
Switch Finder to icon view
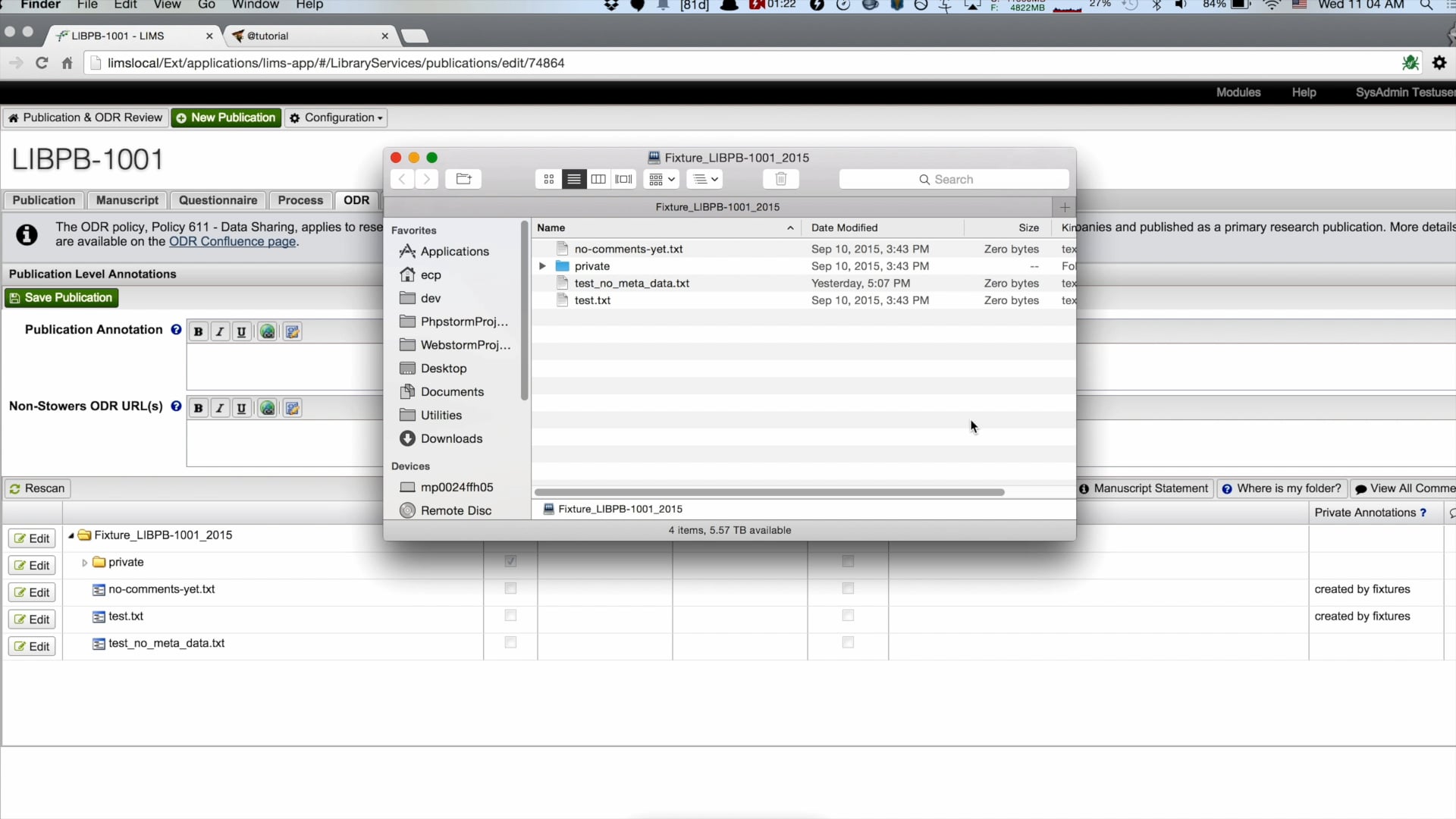[x=549, y=180]
